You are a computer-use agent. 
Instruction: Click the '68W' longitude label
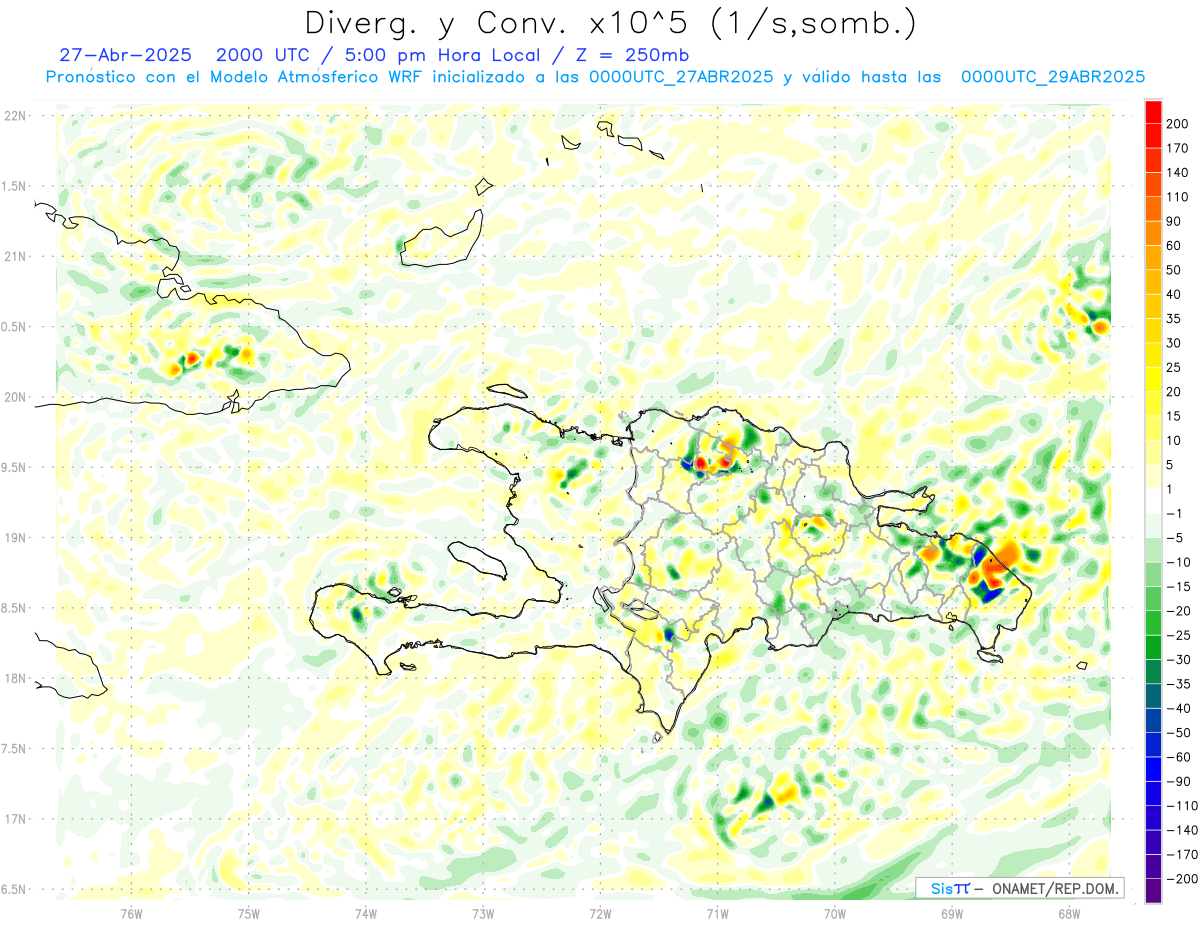[1068, 913]
